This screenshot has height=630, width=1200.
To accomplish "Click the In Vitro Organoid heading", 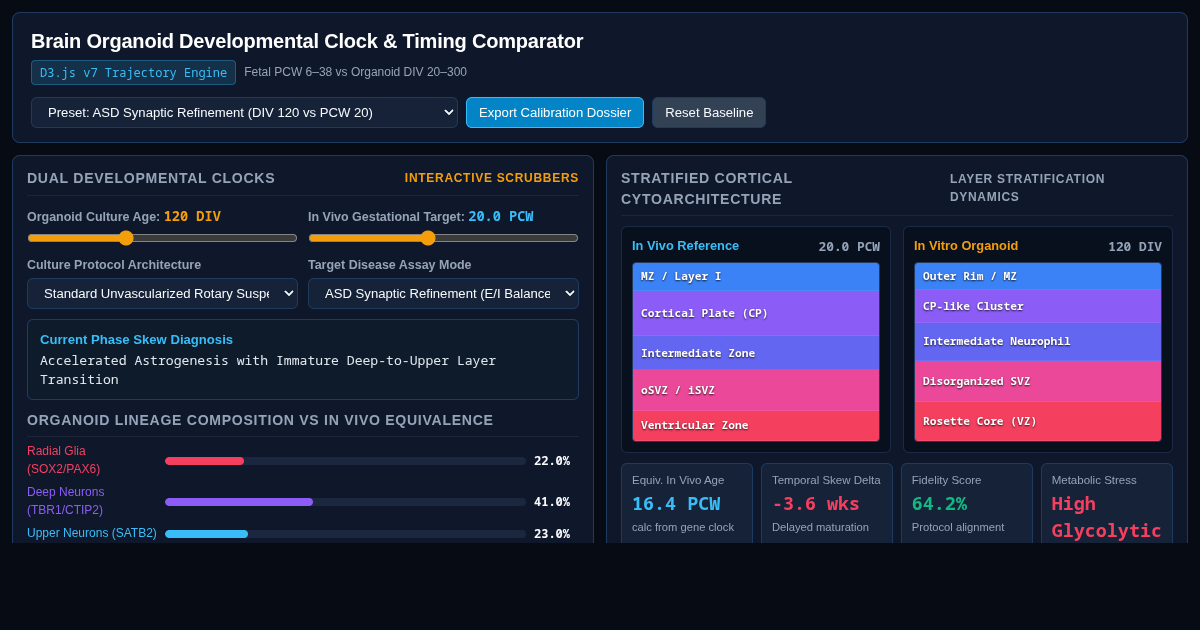I will [966, 246].
